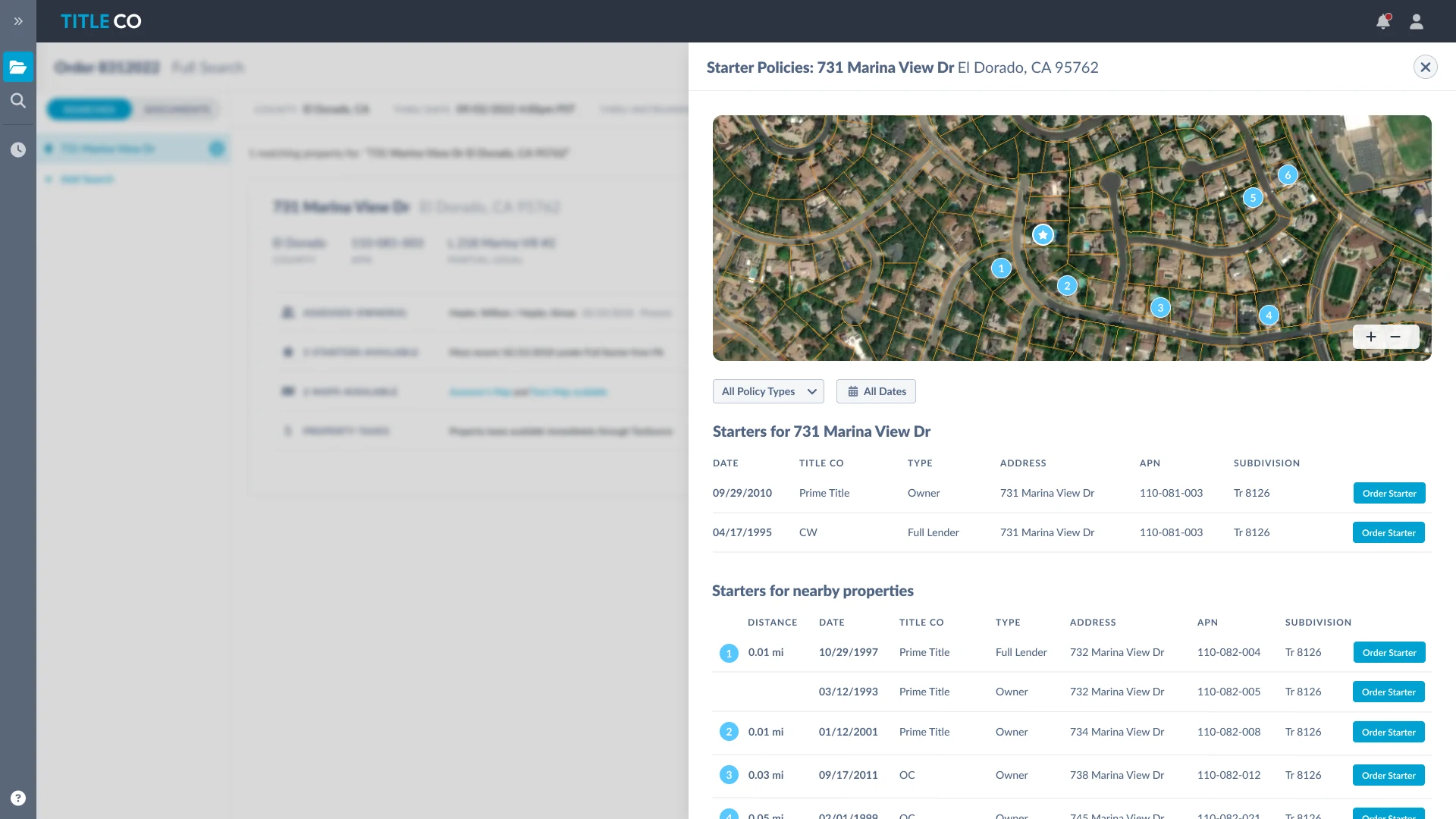Order Starter for 04/17/1995 CW policy

tap(1389, 532)
